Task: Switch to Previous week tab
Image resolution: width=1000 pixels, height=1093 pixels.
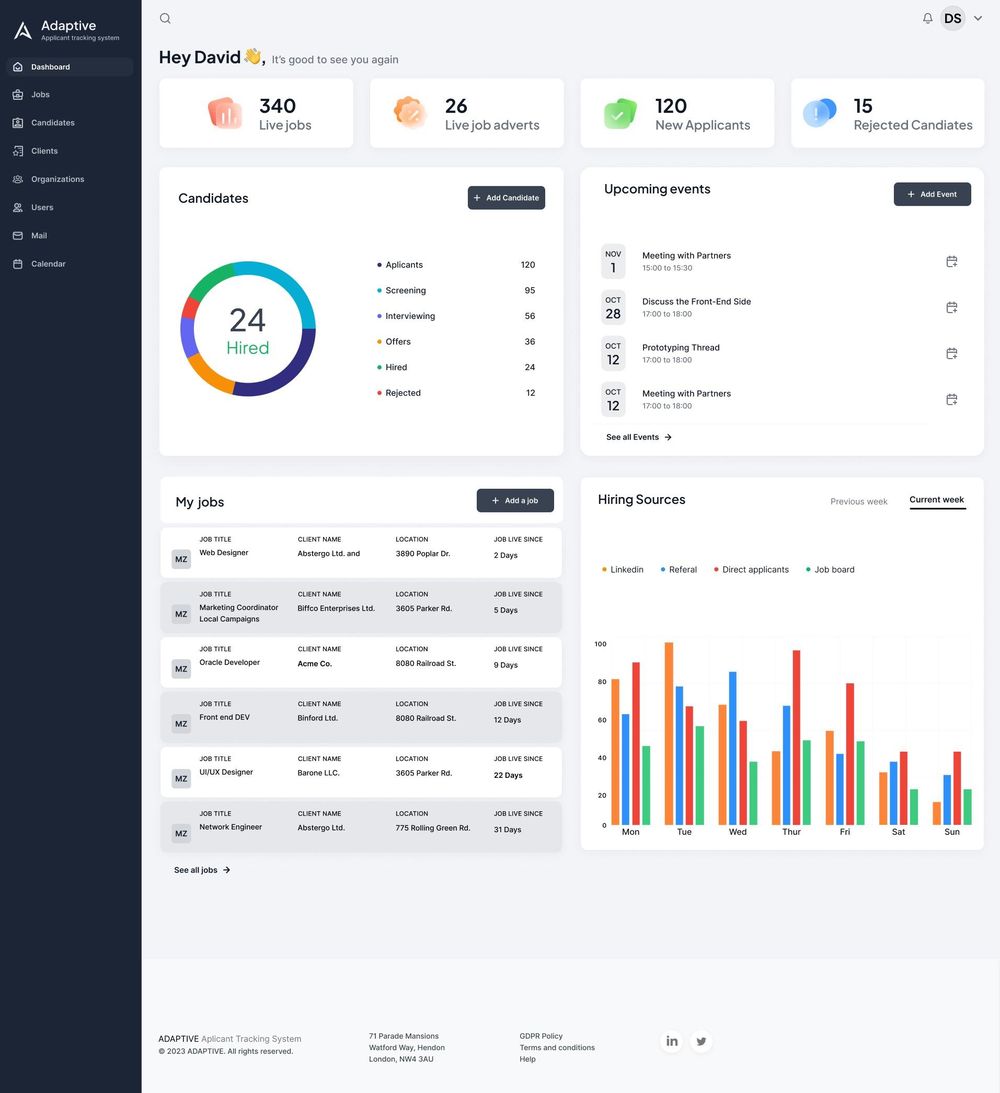Action: click(859, 501)
